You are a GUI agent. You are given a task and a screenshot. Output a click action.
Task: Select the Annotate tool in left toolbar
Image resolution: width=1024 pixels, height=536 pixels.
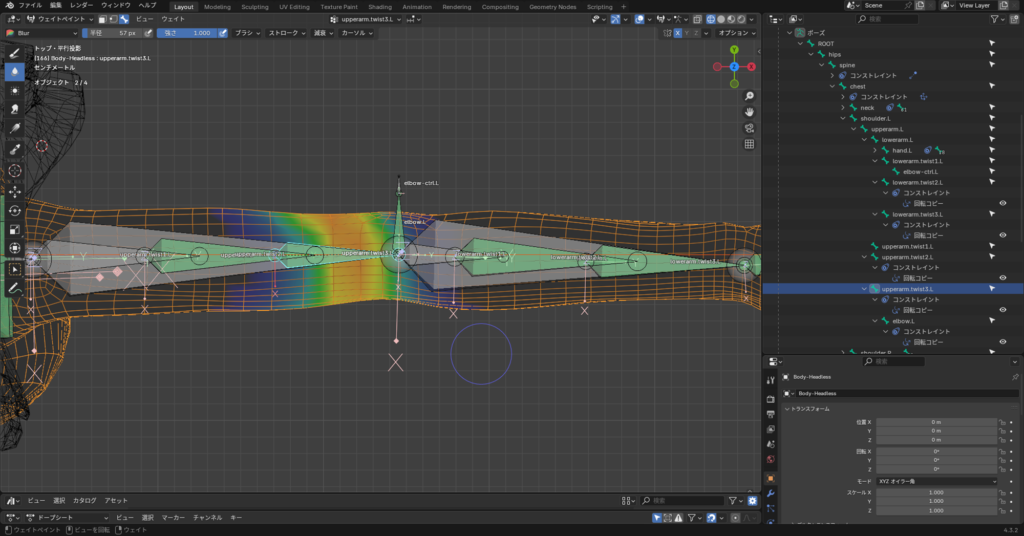point(15,287)
